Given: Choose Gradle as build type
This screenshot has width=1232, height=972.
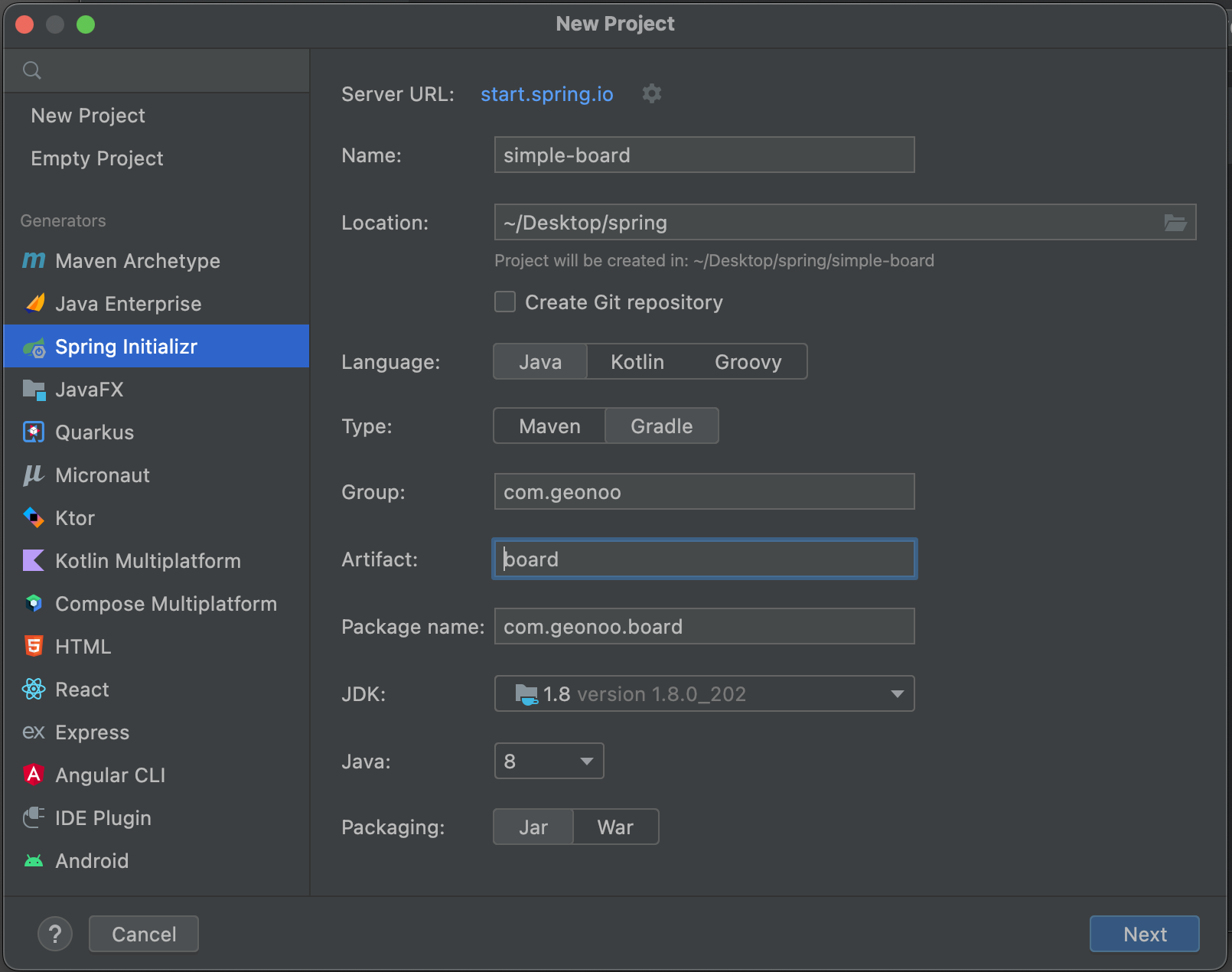Looking at the screenshot, I should click(662, 426).
